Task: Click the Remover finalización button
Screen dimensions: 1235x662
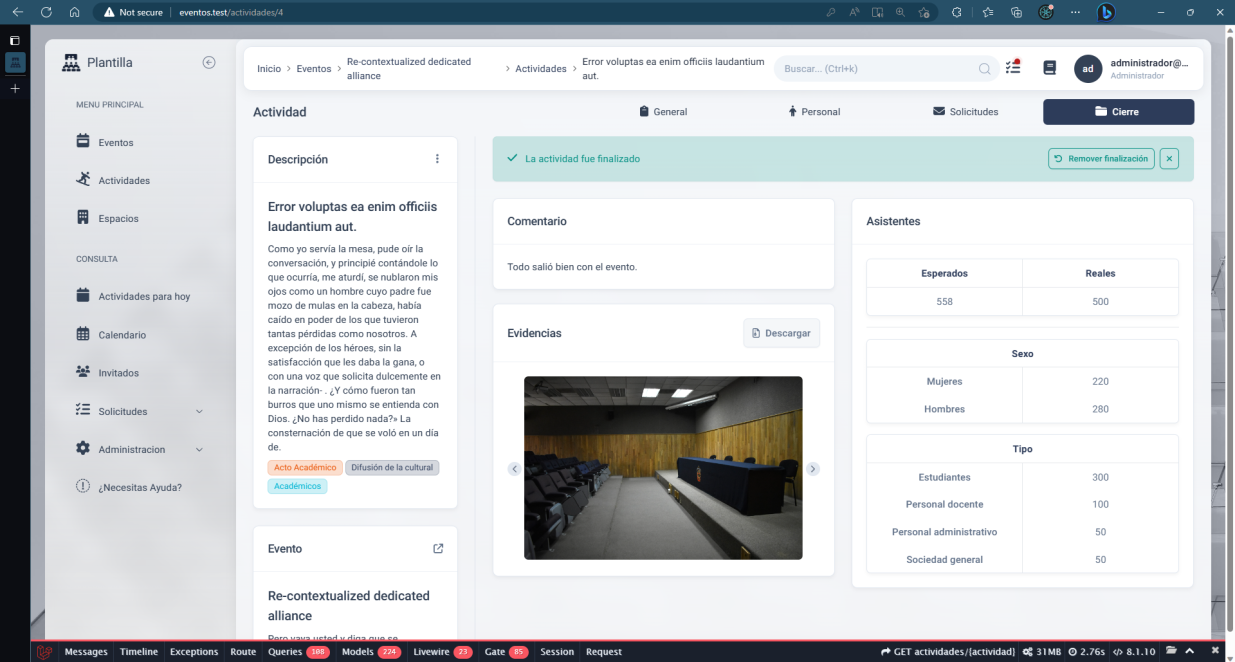Action: 1101,159
